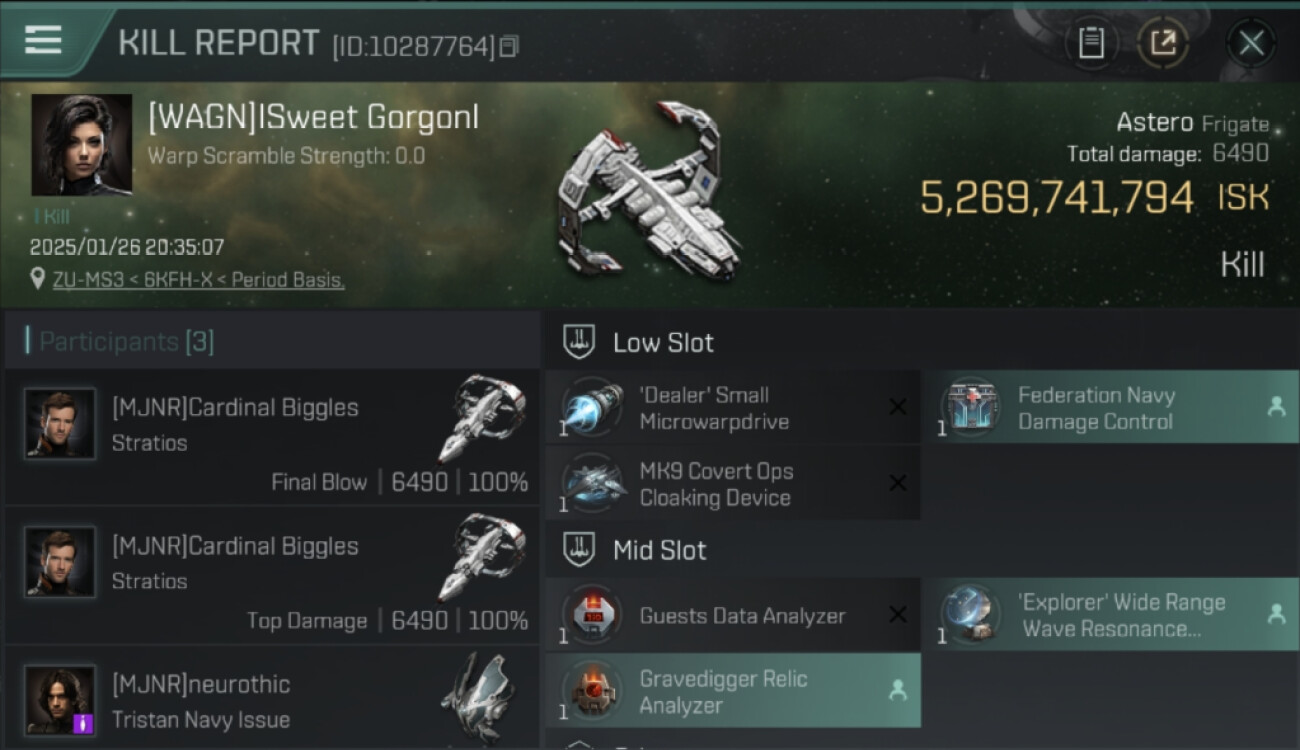This screenshot has height=750, width=1300.
Task: Click the 'Dealer' Small Microwarpdrive icon
Action: (x=594, y=408)
